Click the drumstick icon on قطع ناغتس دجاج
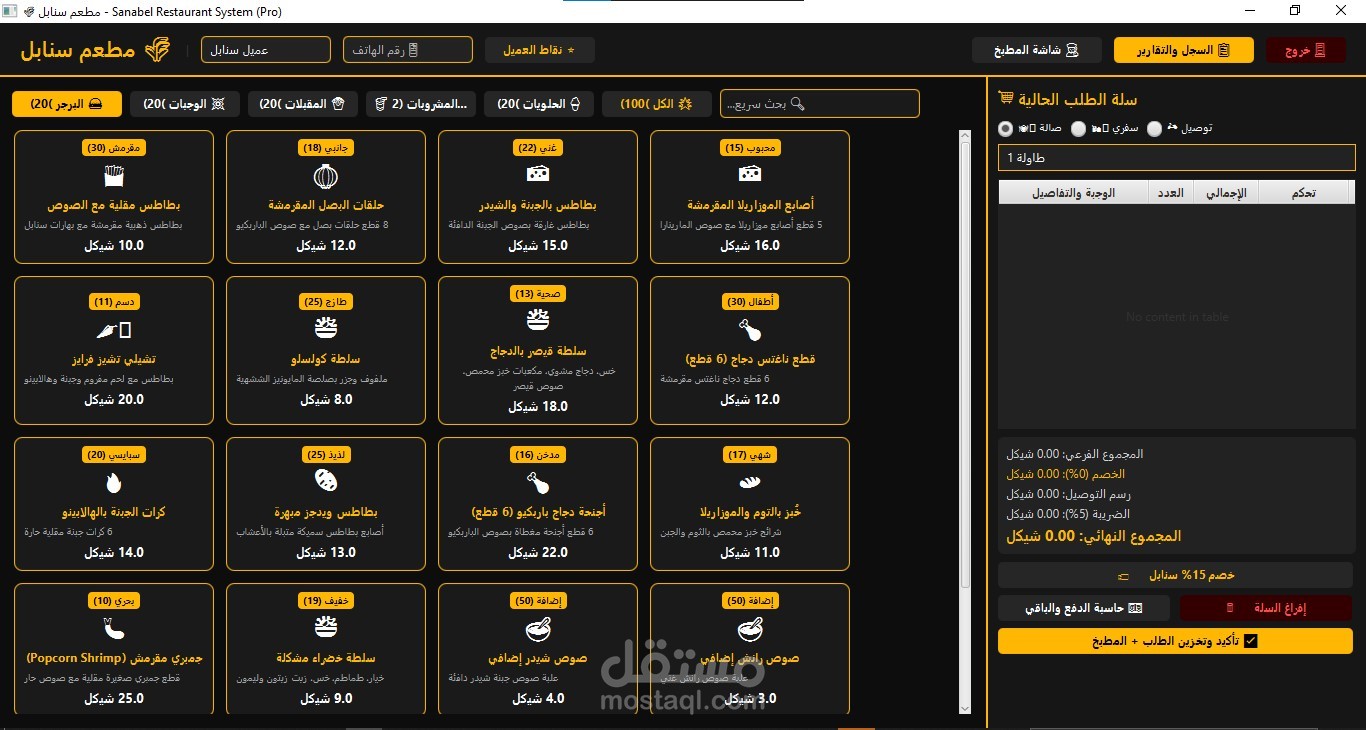This screenshot has width=1366, height=730. 750,329
